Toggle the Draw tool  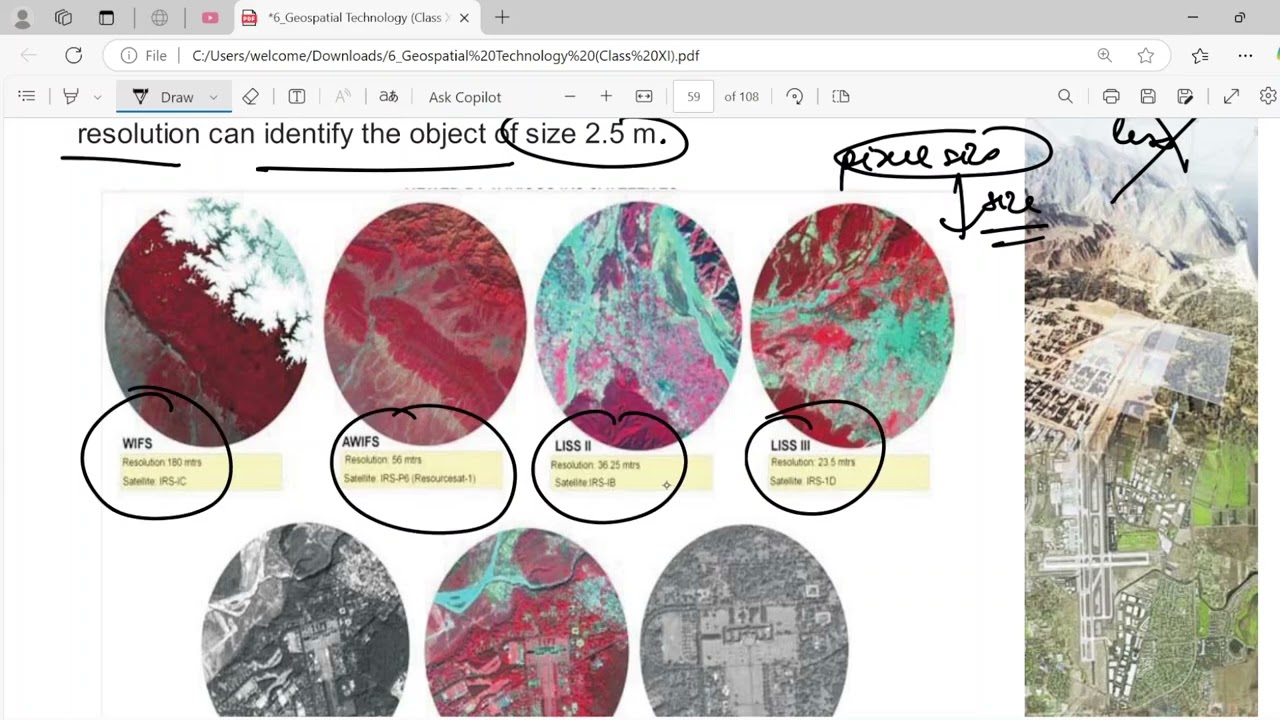coord(164,96)
